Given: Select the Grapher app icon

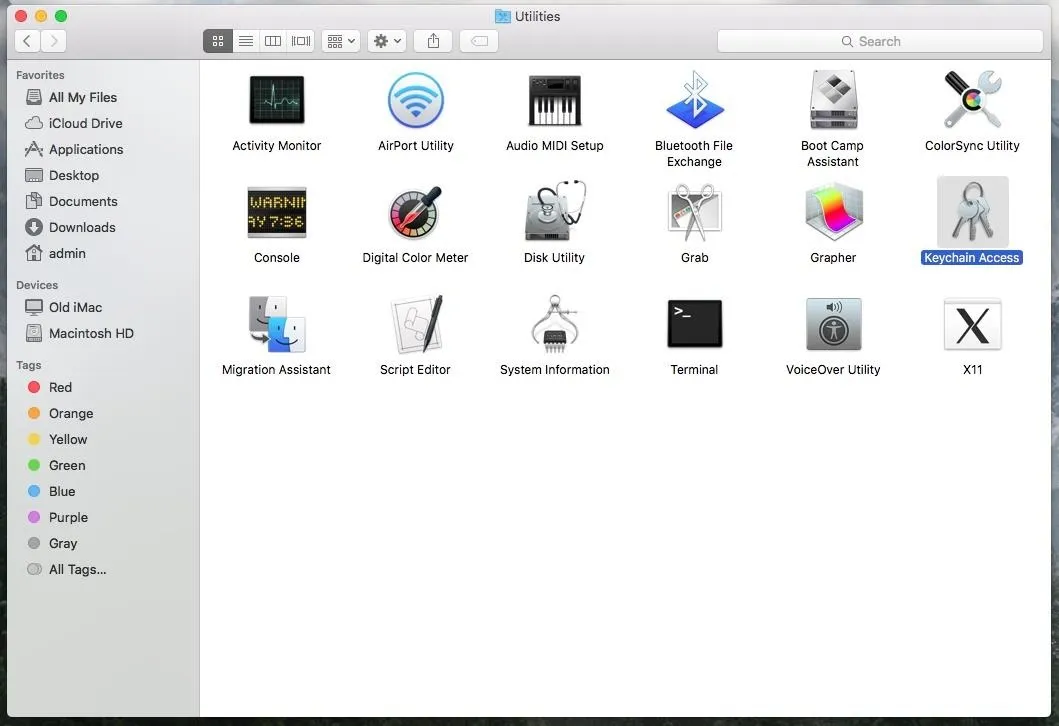Looking at the screenshot, I should click(833, 212).
